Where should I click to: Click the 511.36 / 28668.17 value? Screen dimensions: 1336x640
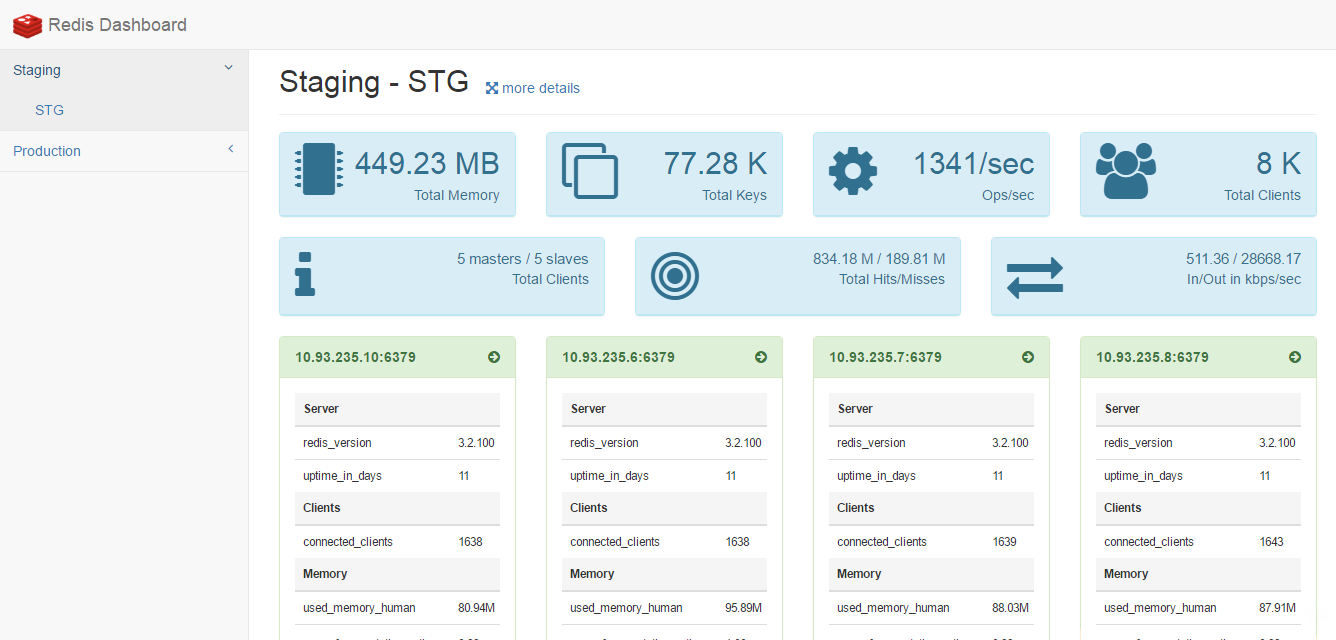pos(1244,259)
